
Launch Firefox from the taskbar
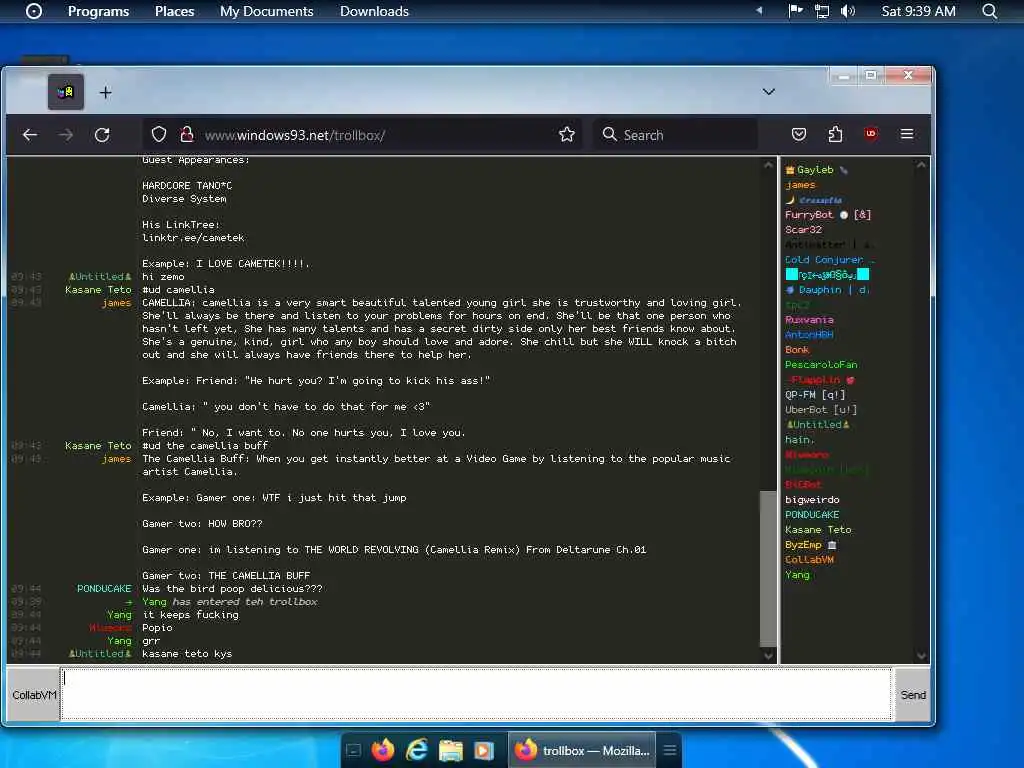383,750
